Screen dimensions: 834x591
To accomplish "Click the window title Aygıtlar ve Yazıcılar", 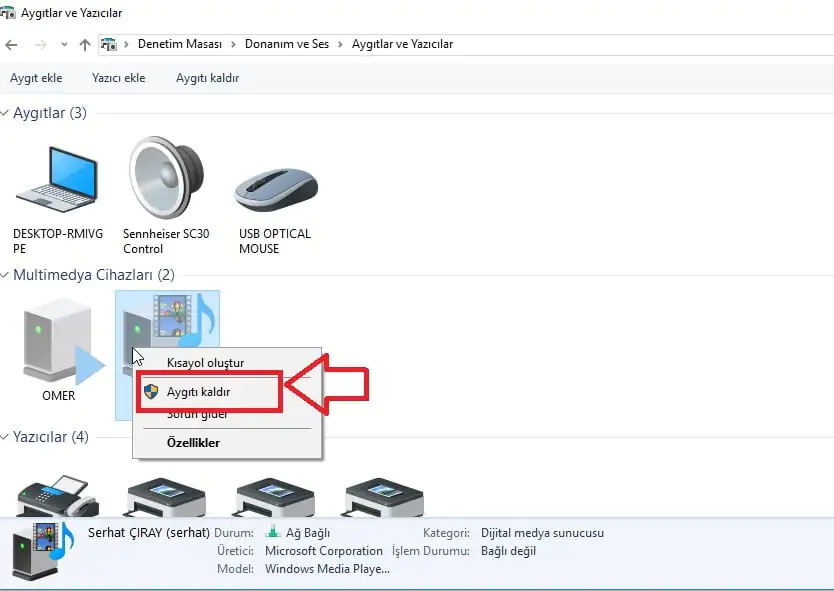I will click(72, 13).
